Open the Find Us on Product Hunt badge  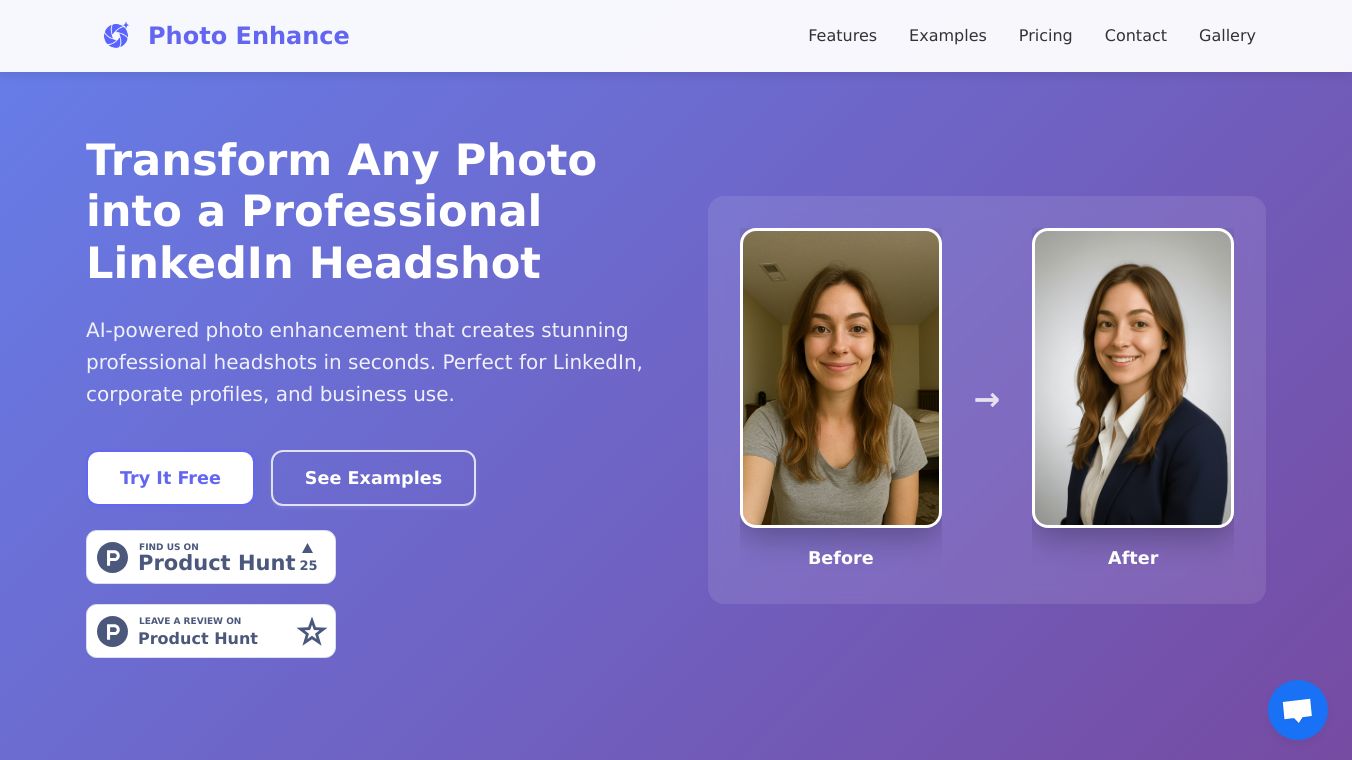coord(211,557)
